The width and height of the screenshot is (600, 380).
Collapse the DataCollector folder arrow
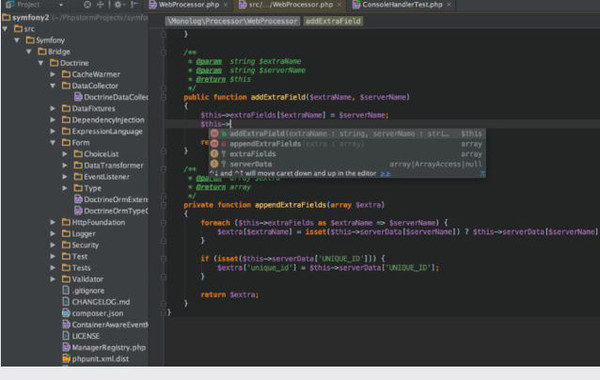pyautogui.click(x=53, y=85)
